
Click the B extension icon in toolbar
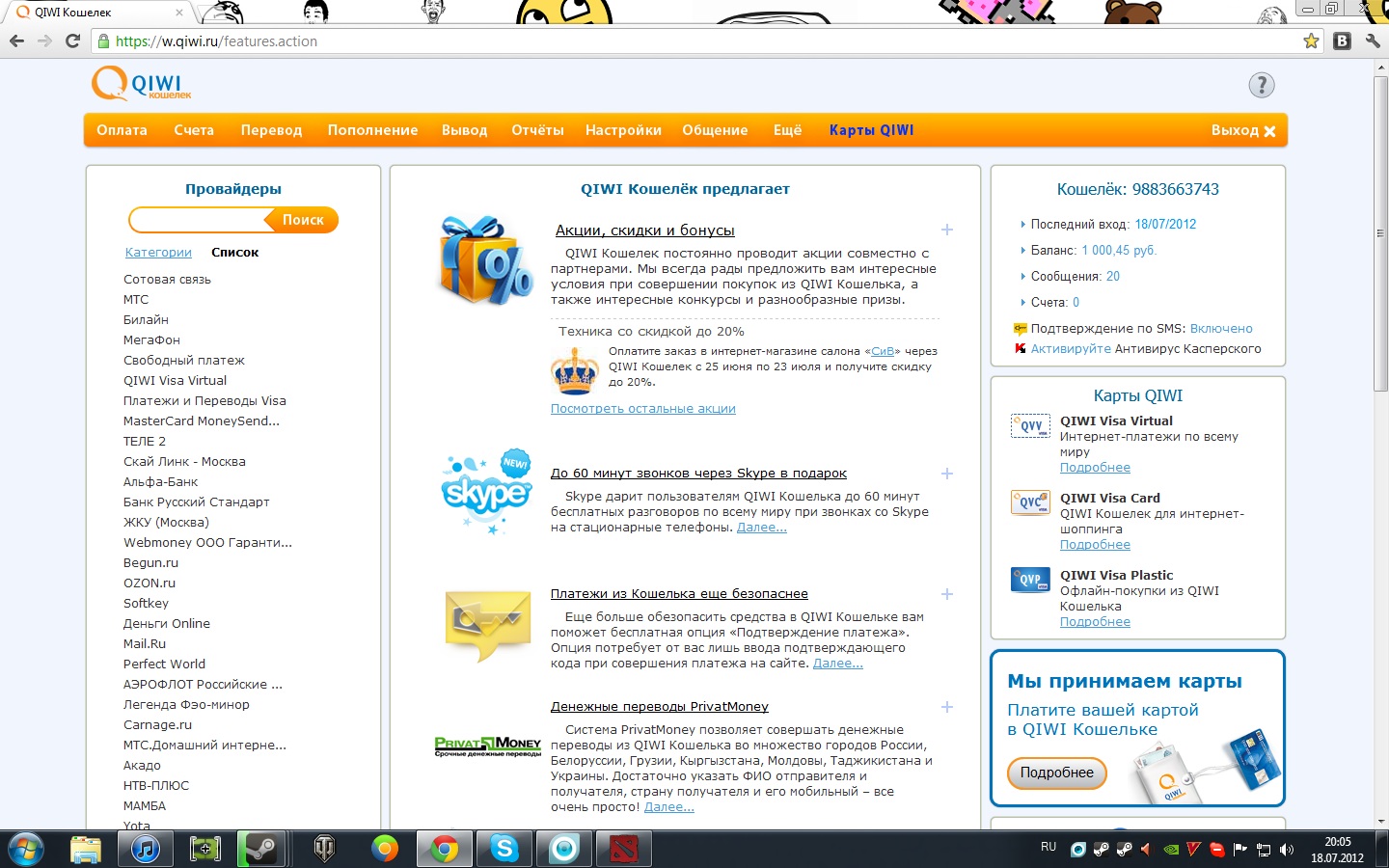(x=1342, y=41)
